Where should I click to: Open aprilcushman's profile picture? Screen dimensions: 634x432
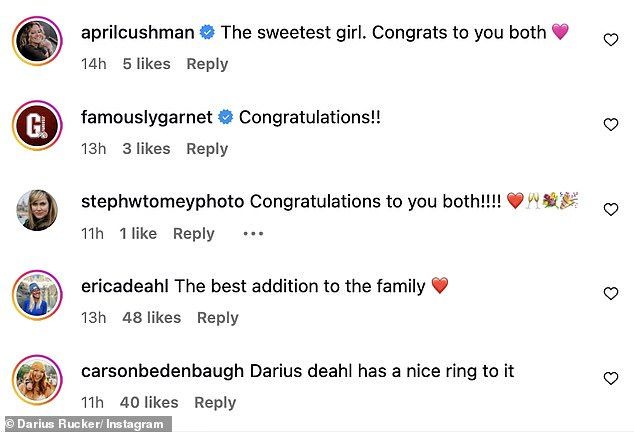coord(39,40)
